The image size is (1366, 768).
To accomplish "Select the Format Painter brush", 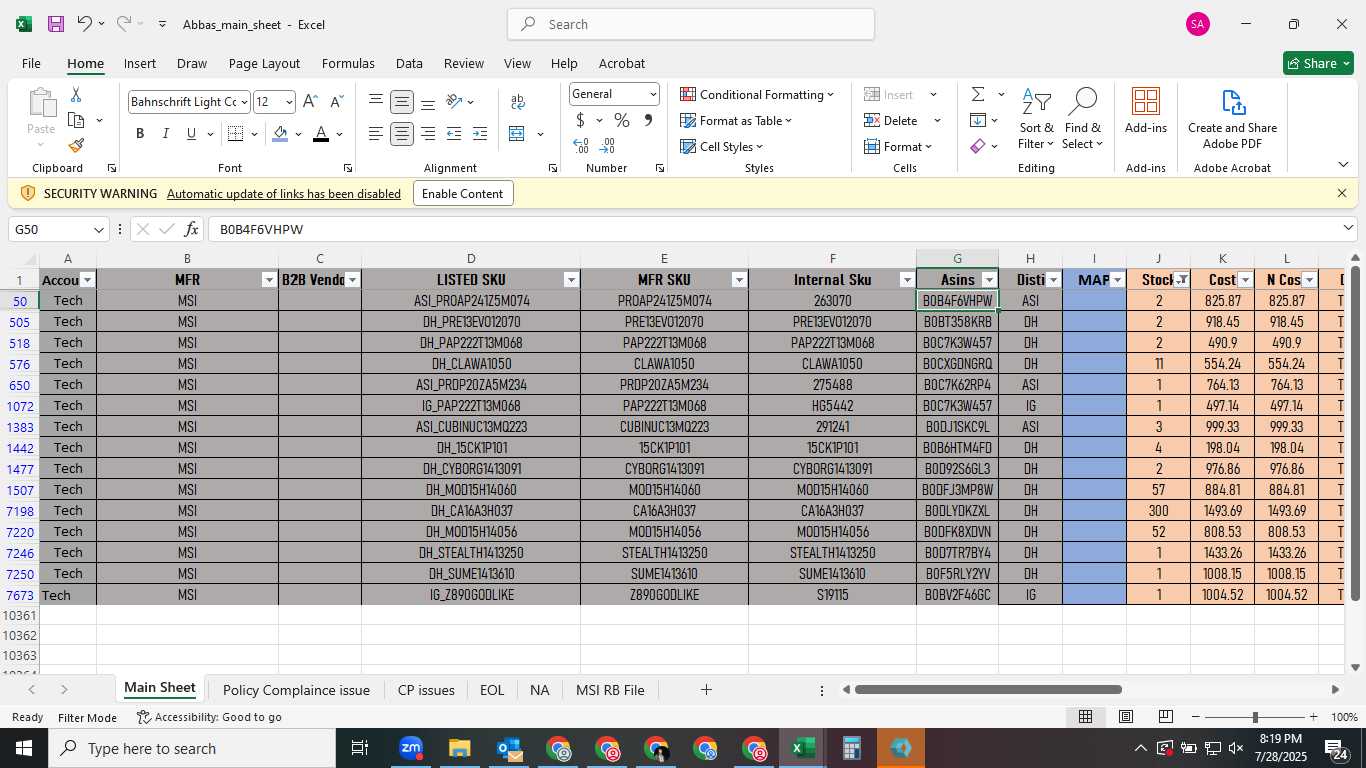I will 76,146.
